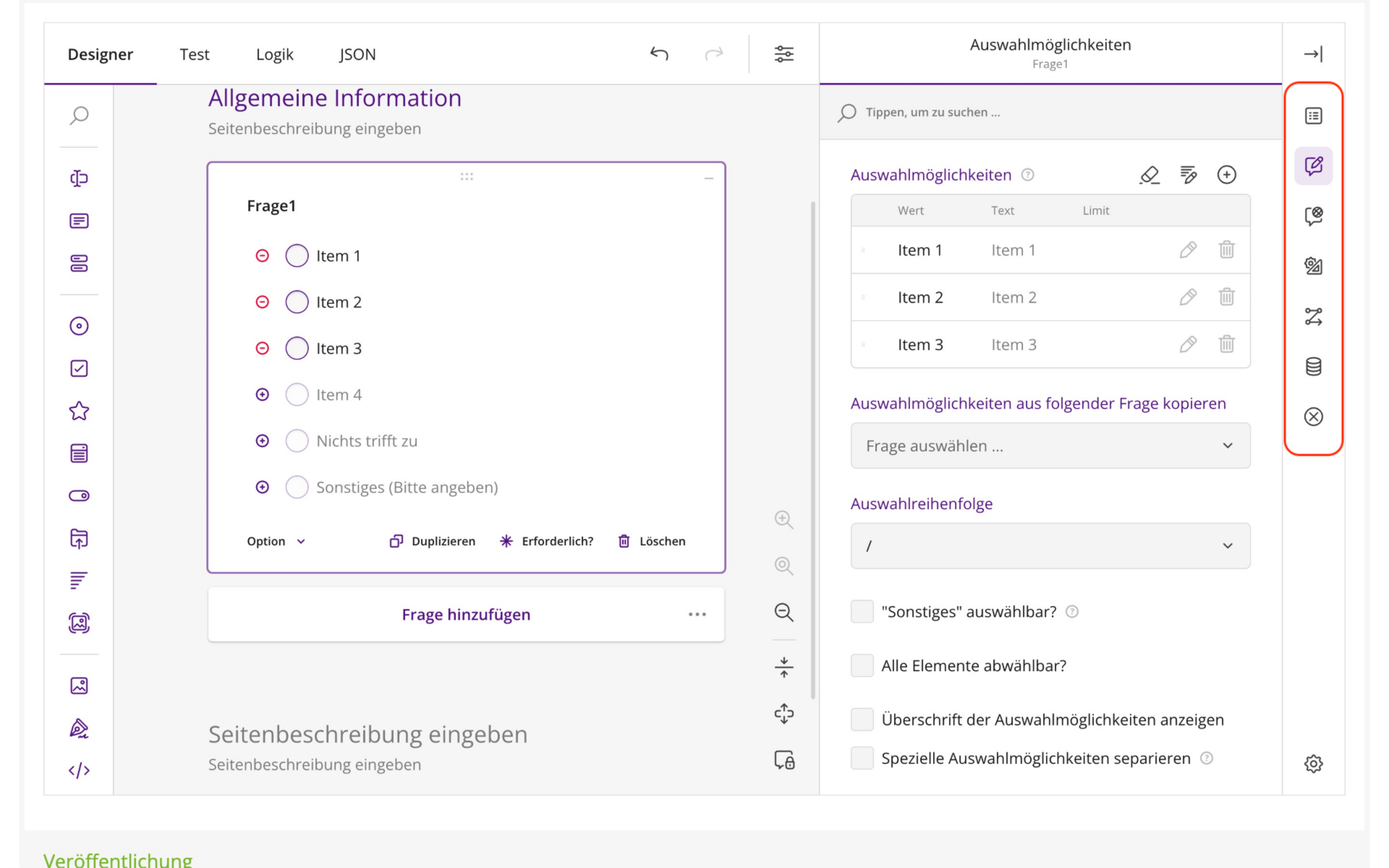
Task: Select the Item 2 radio button
Action: pyautogui.click(x=297, y=302)
